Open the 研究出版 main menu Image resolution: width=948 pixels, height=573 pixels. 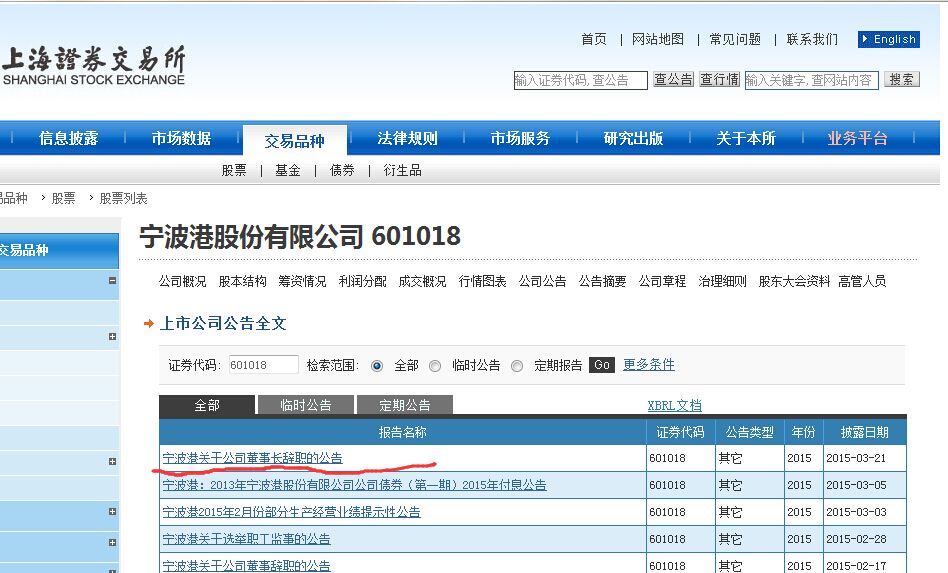coord(633,138)
